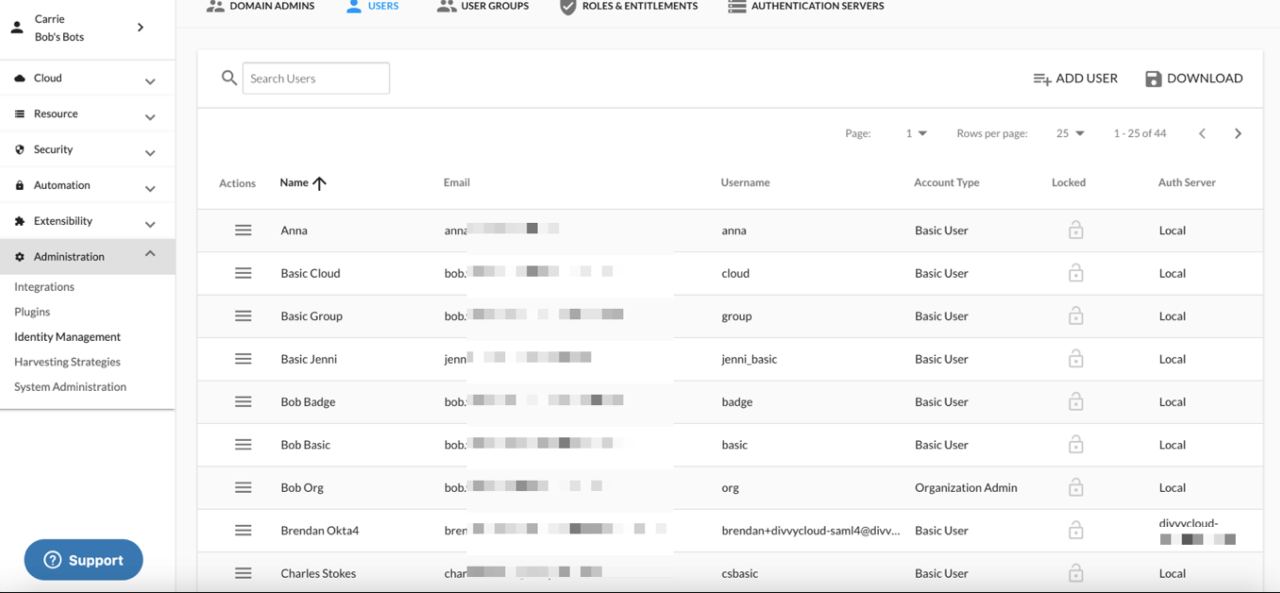The width and height of the screenshot is (1280, 593).
Task: Click the Download button
Action: click(x=1194, y=78)
